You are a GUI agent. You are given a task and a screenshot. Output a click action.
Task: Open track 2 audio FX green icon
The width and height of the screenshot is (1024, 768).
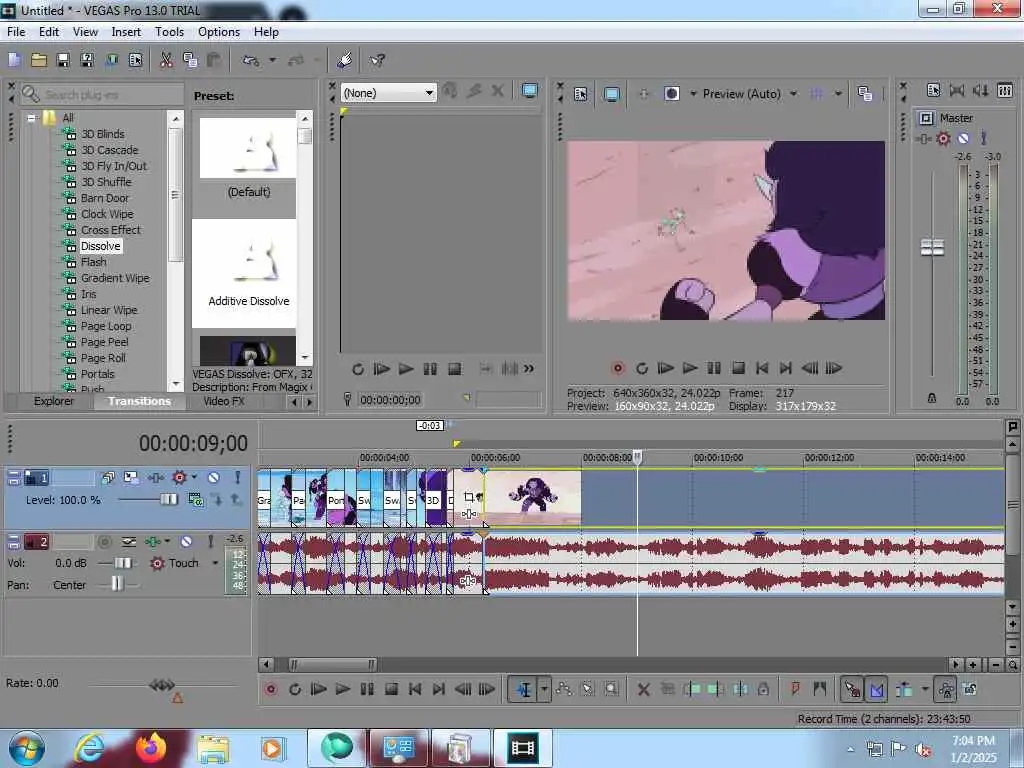coord(153,542)
